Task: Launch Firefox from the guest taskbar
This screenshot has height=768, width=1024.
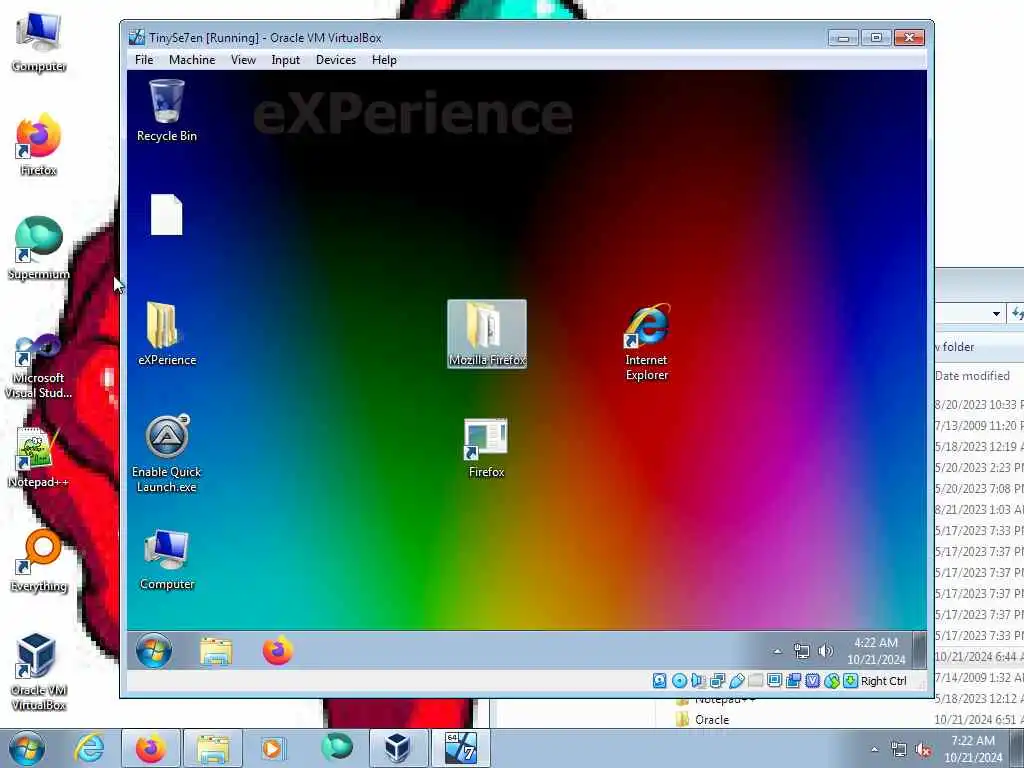Action: click(278, 650)
